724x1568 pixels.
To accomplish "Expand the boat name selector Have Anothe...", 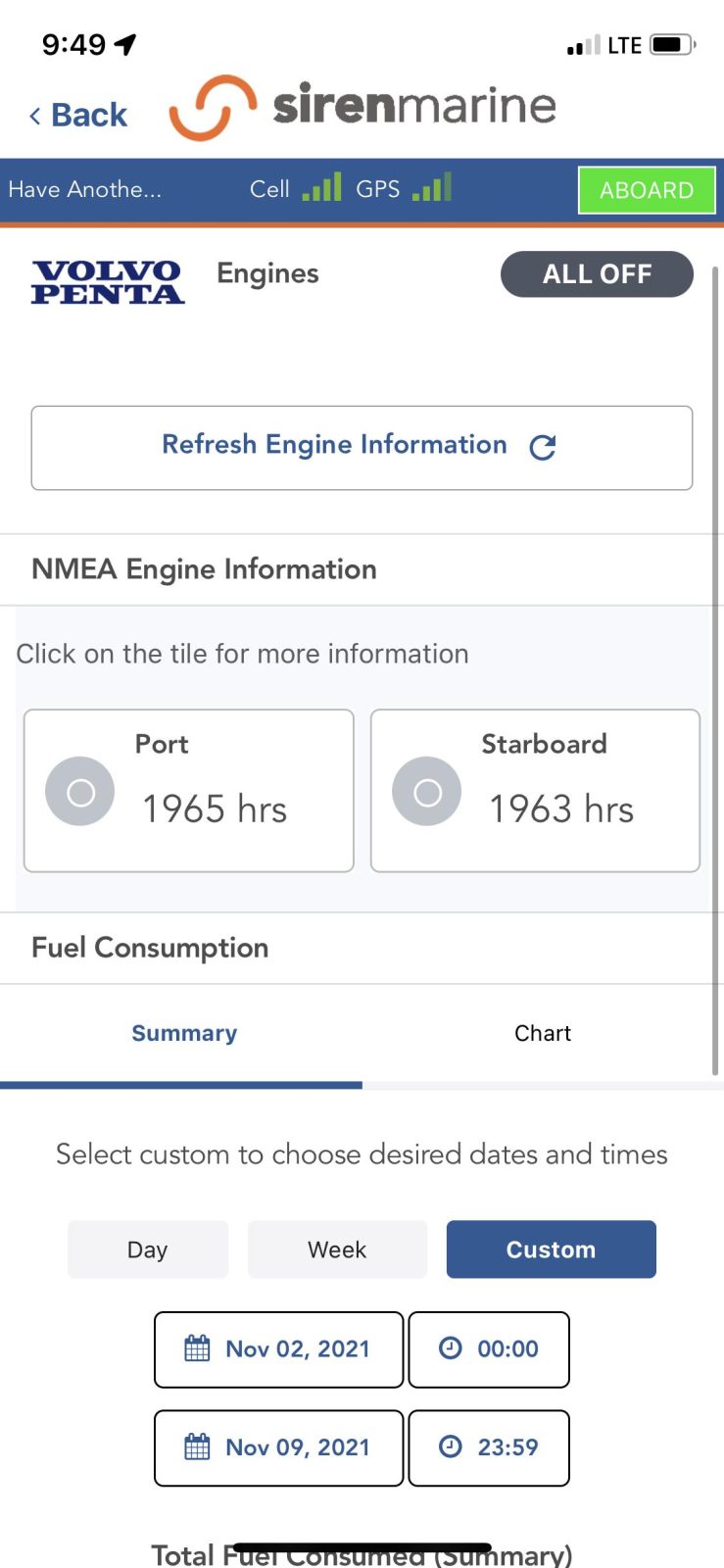I will 85,189.
